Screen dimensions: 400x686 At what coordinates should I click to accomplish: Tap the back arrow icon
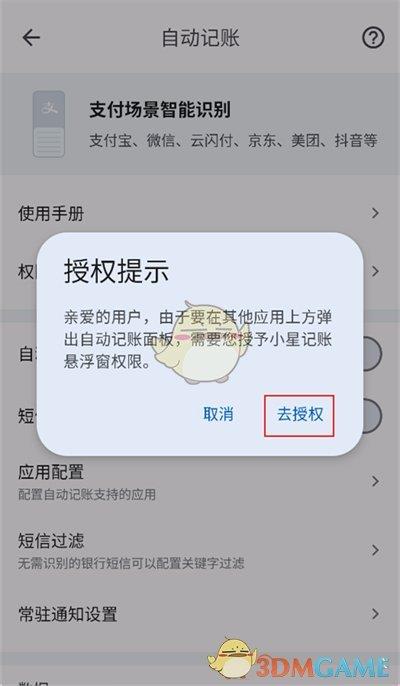click(31, 38)
